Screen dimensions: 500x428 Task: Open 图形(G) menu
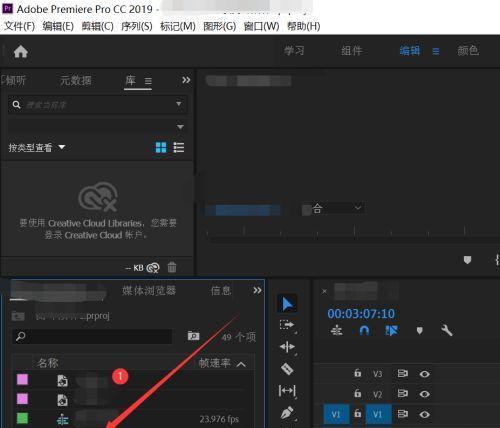[220, 26]
